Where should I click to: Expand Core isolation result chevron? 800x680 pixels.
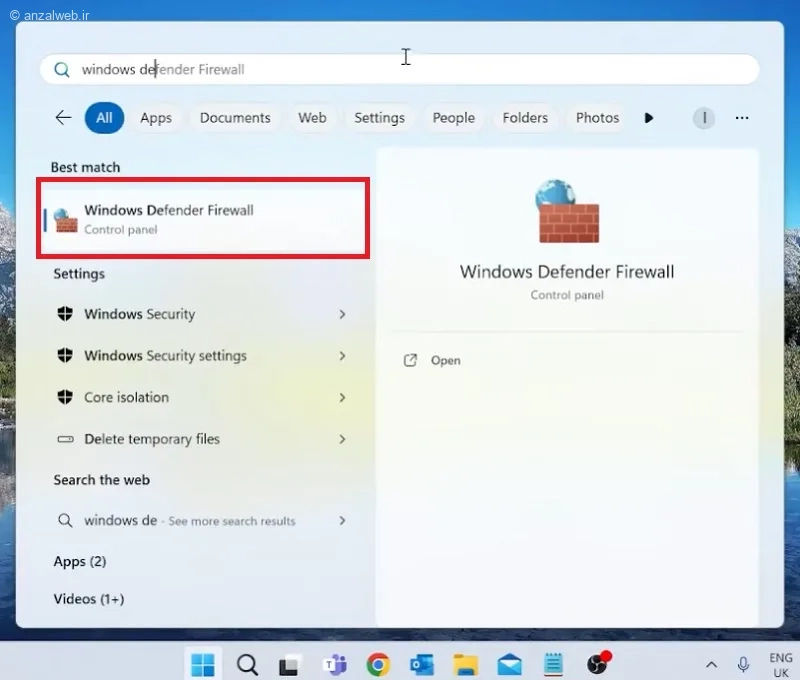click(x=342, y=397)
